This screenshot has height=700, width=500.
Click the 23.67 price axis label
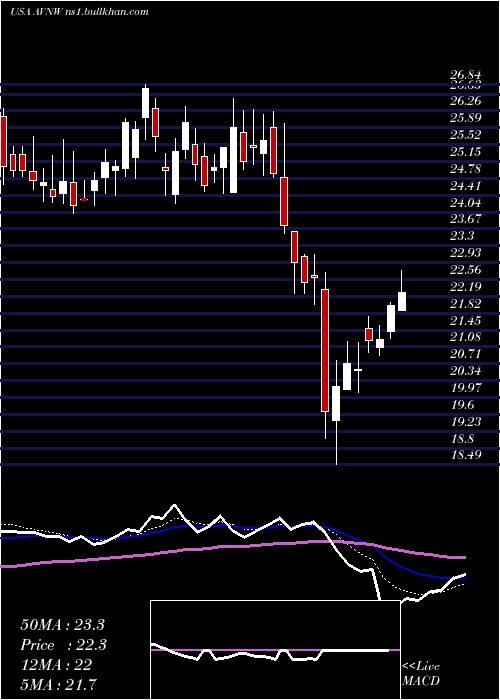[465, 219]
